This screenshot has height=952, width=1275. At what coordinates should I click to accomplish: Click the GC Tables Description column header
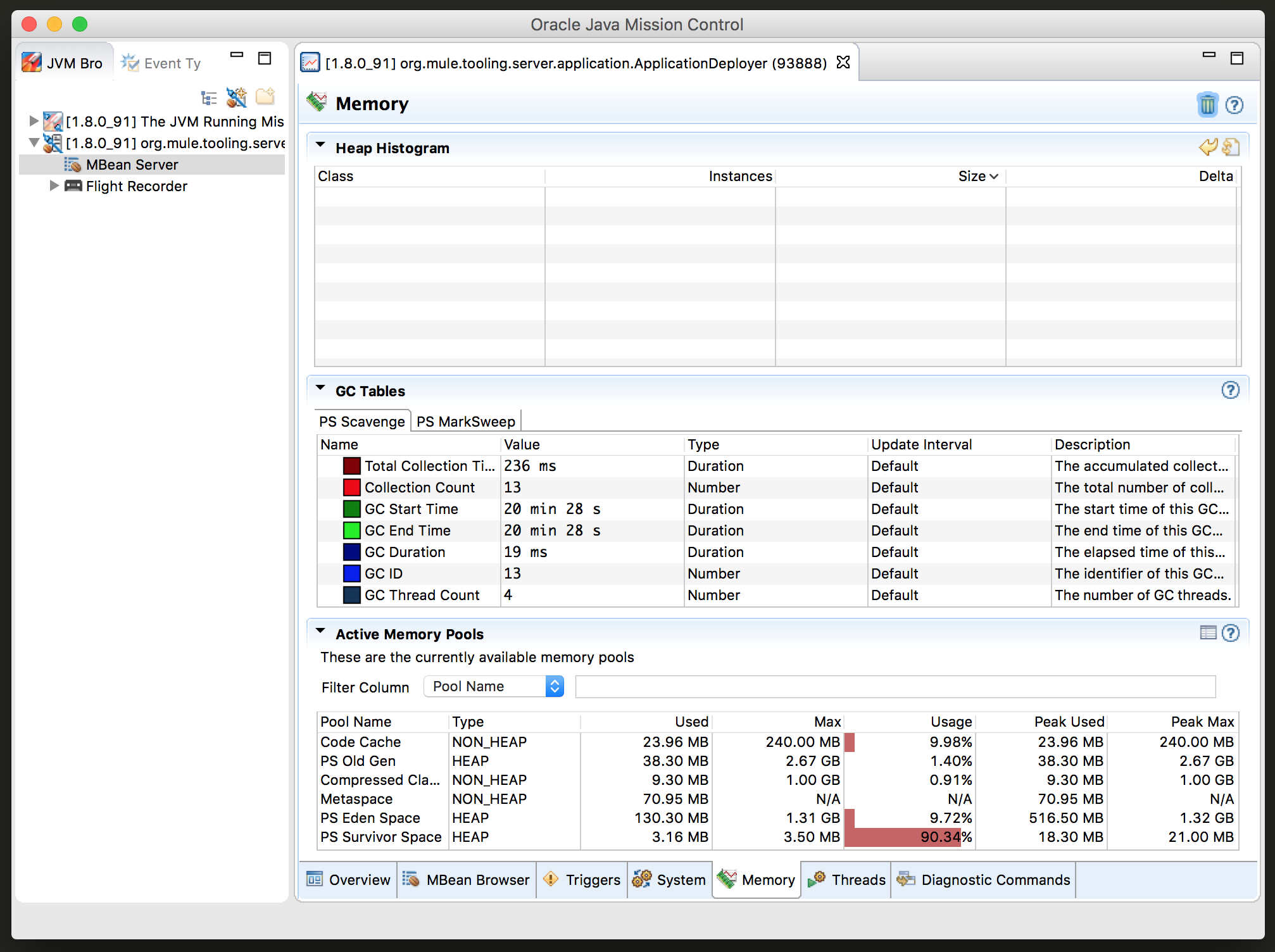(1143, 444)
